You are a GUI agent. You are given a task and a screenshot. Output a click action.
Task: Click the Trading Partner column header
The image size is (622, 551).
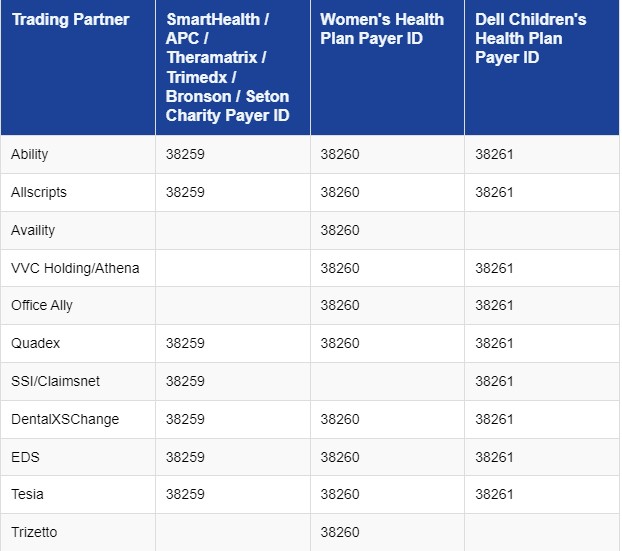pyautogui.click(x=70, y=20)
